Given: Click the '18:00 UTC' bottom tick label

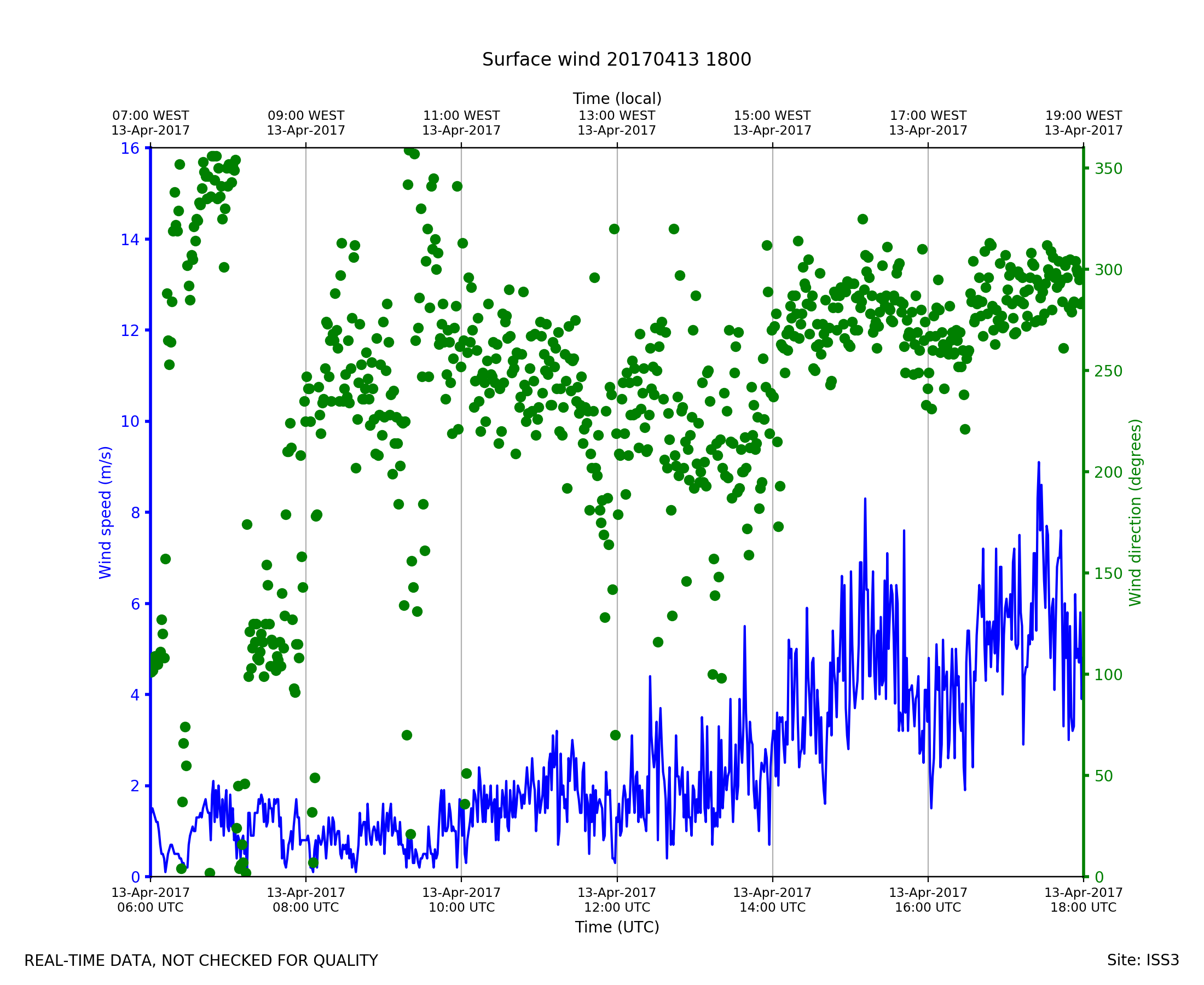Looking at the screenshot, I should pyautogui.click(x=1083, y=907).
